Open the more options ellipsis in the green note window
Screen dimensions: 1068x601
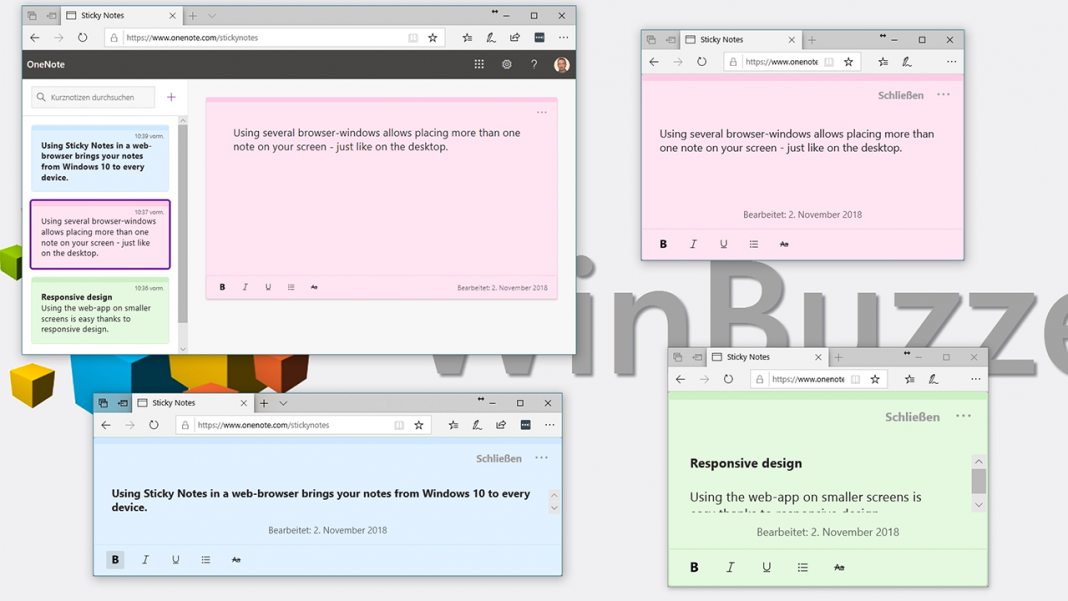(963, 416)
